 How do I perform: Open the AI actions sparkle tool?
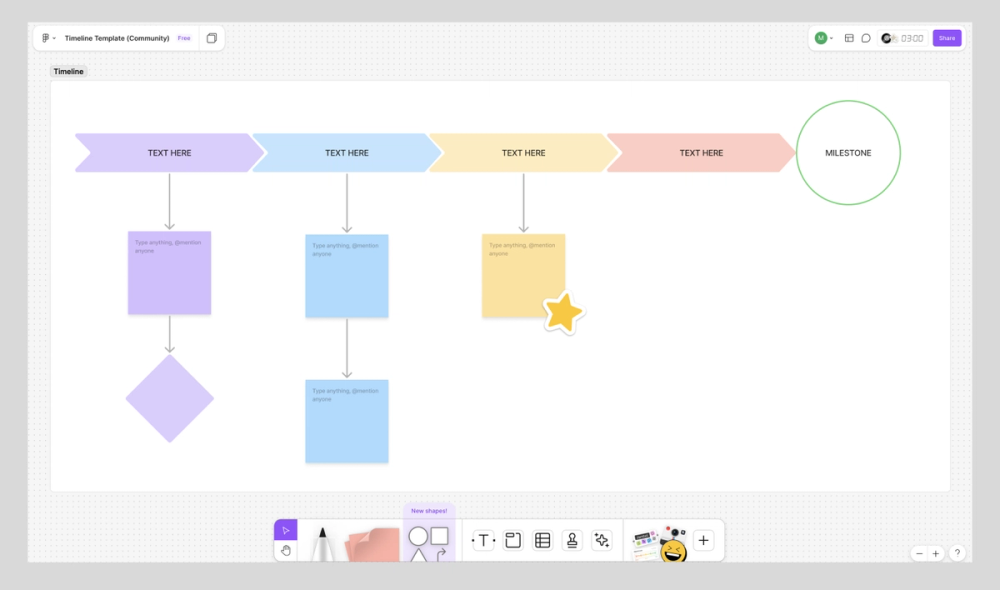[602, 539]
